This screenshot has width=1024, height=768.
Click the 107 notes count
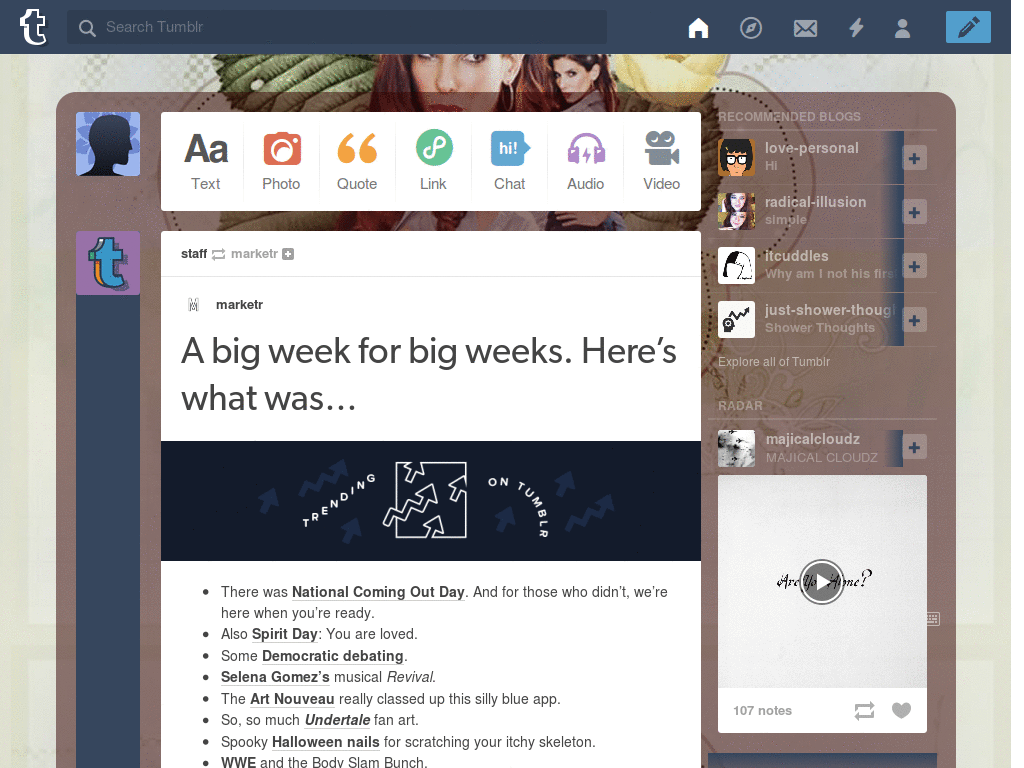point(762,711)
